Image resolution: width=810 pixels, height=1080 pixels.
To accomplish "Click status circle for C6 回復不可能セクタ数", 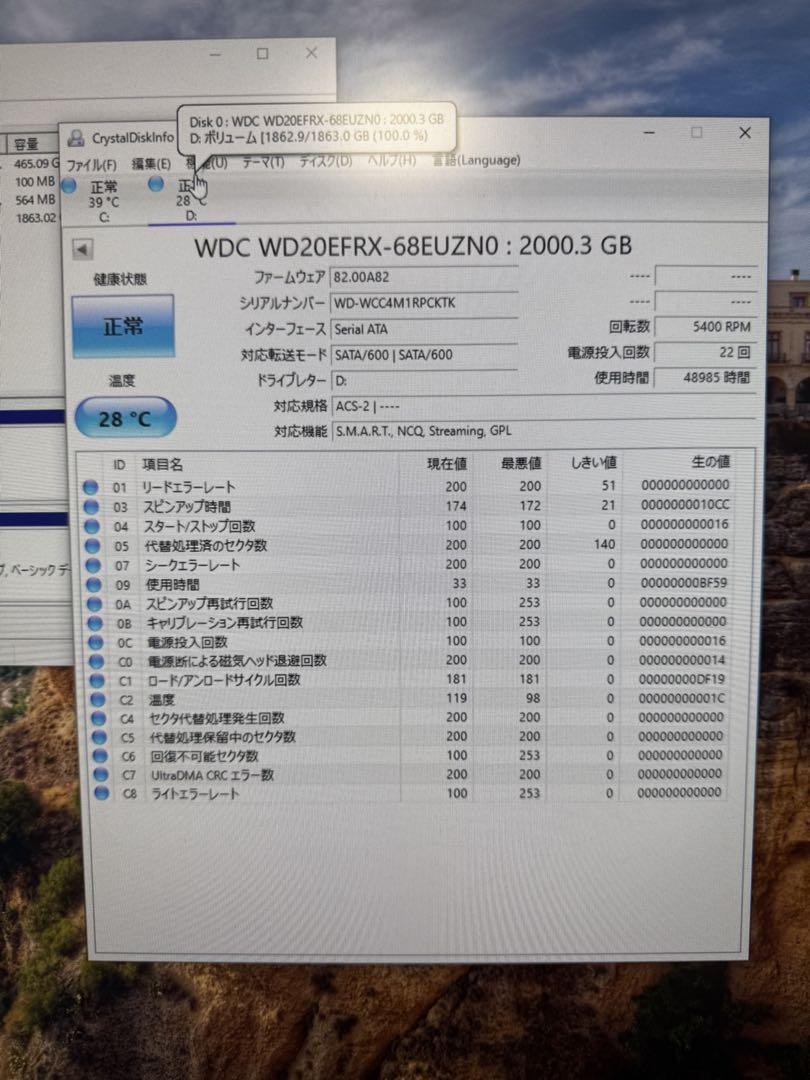I will click(100, 756).
